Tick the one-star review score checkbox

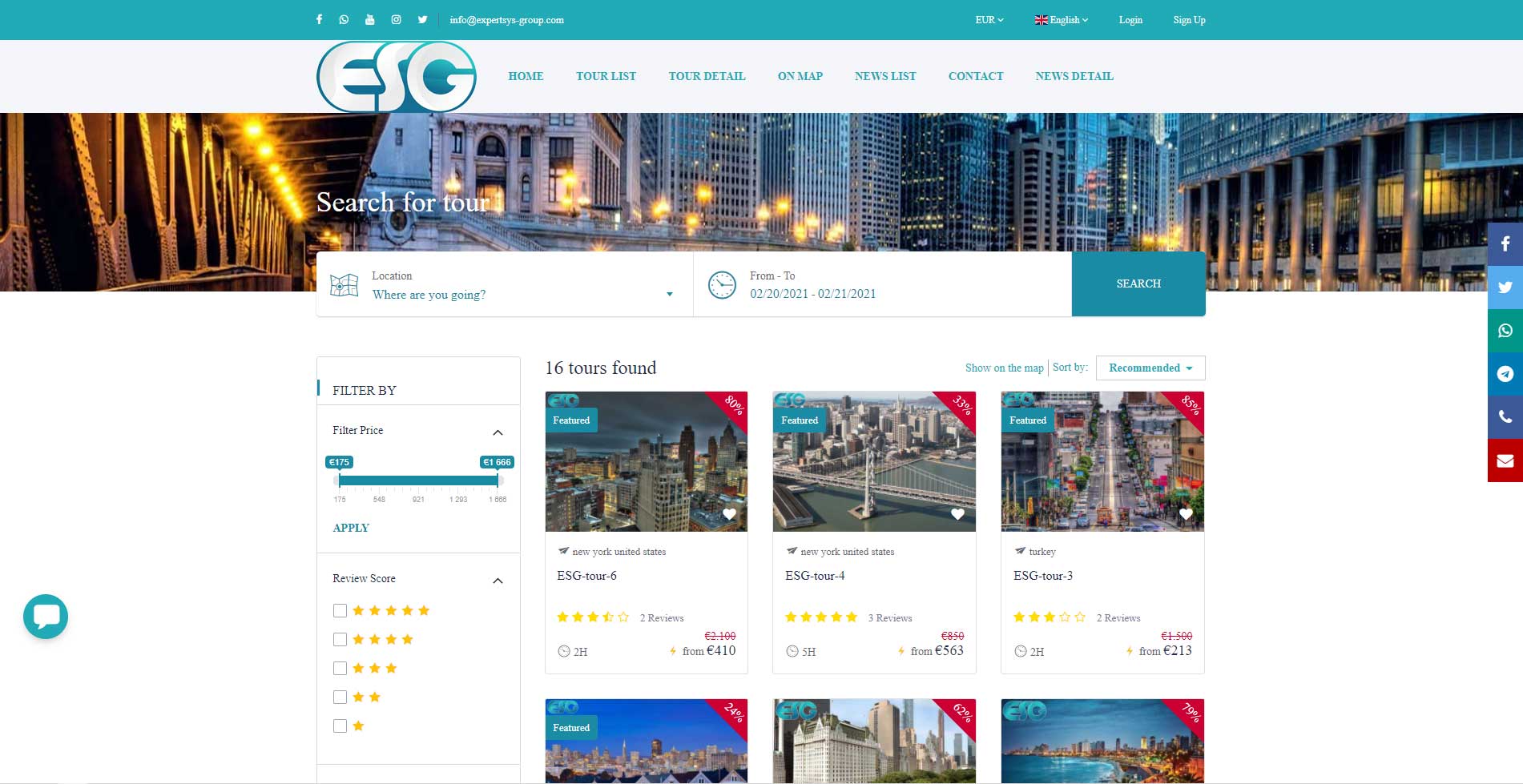coord(340,726)
